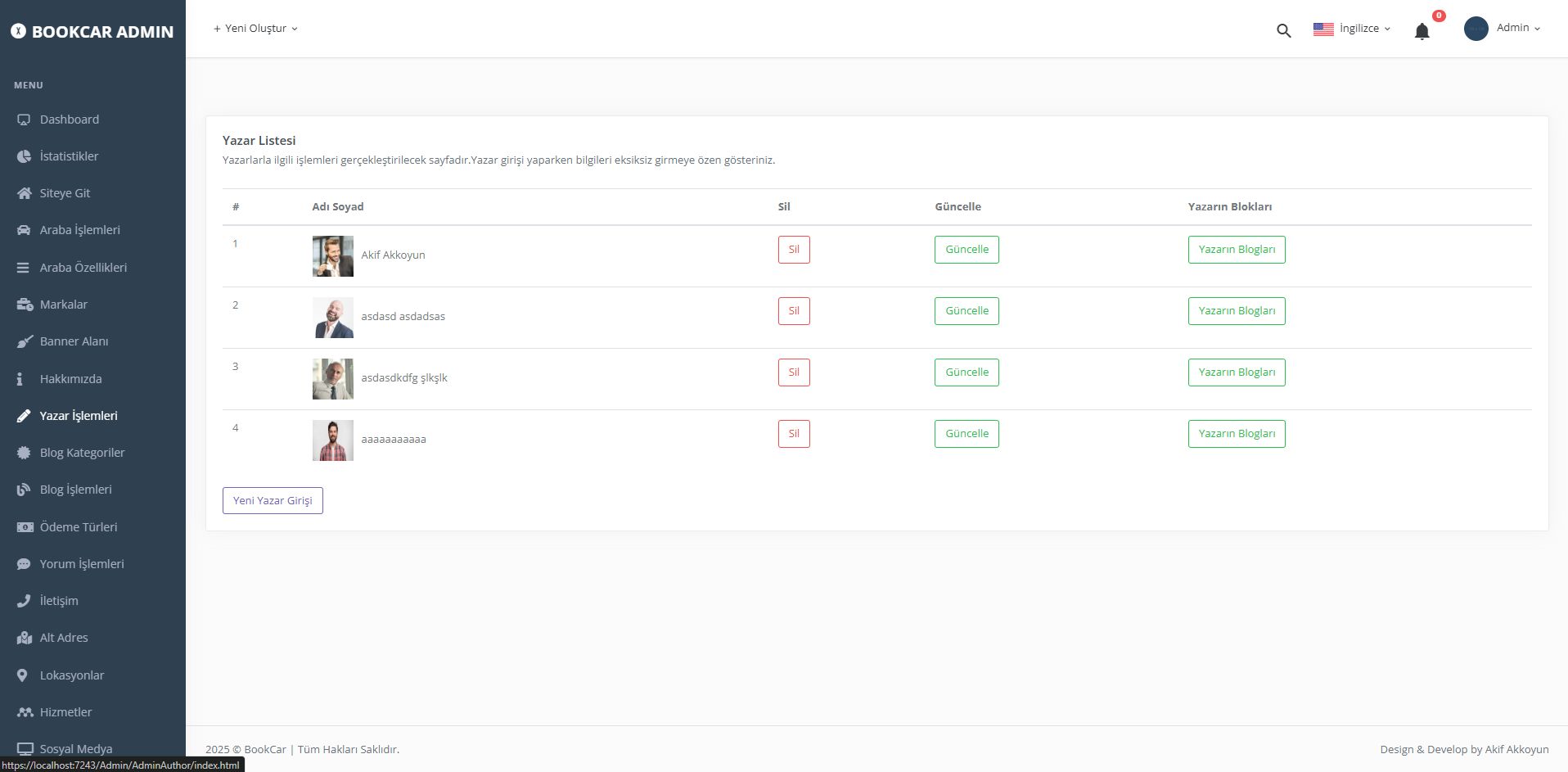Open the Dashboard from the sidebar

tap(69, 120)
